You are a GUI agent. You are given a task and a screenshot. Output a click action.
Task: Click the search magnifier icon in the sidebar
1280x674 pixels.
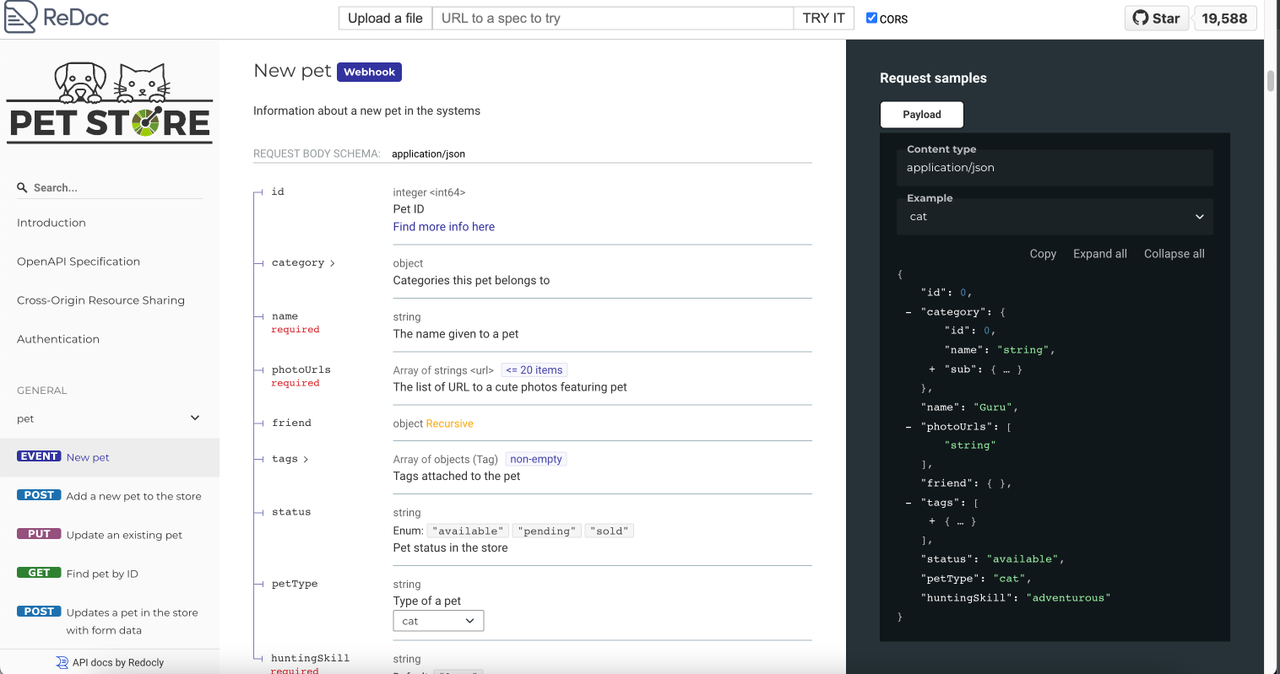21,187
